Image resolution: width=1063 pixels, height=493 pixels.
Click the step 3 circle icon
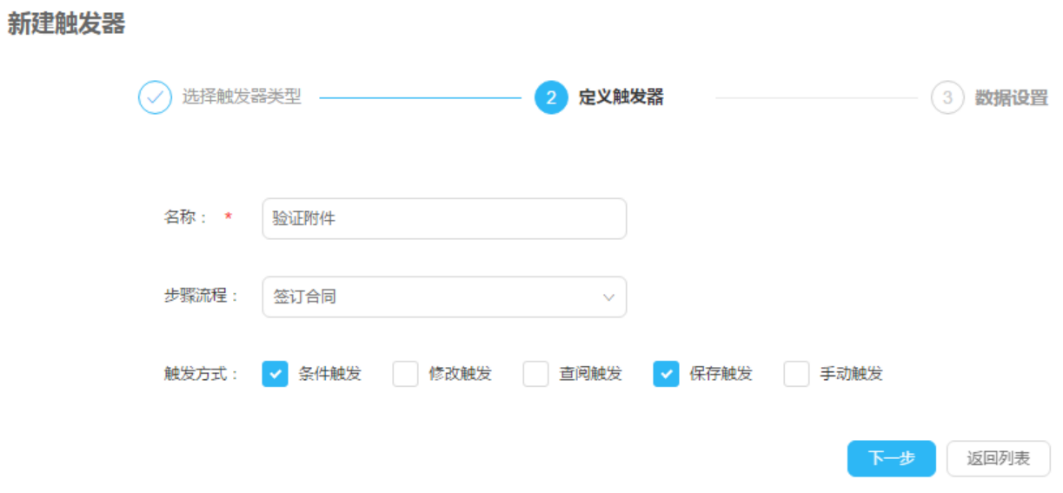coord(947,98)
